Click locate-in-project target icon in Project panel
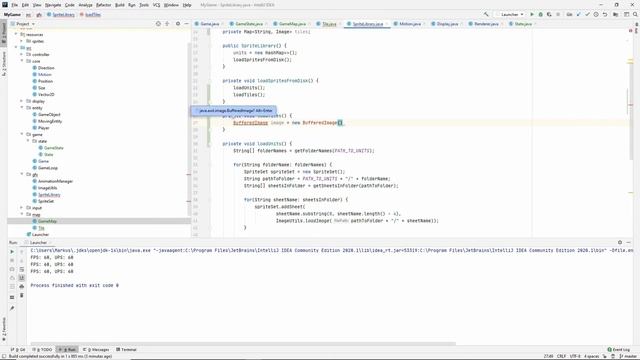Screen dimensions: 640x360 coord(158,24)
